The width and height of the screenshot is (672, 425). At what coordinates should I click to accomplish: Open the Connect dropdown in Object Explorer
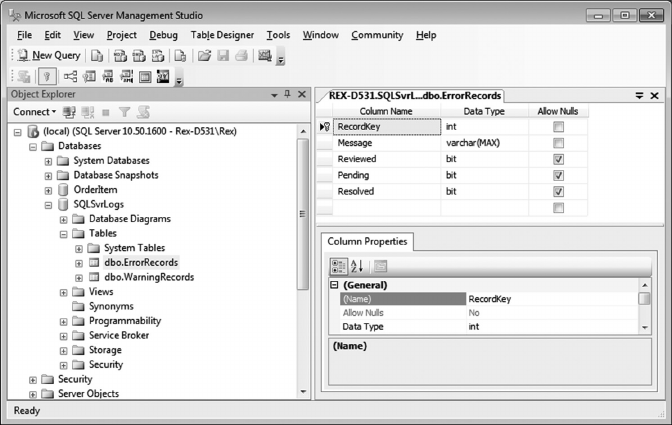tap(34, 112)
